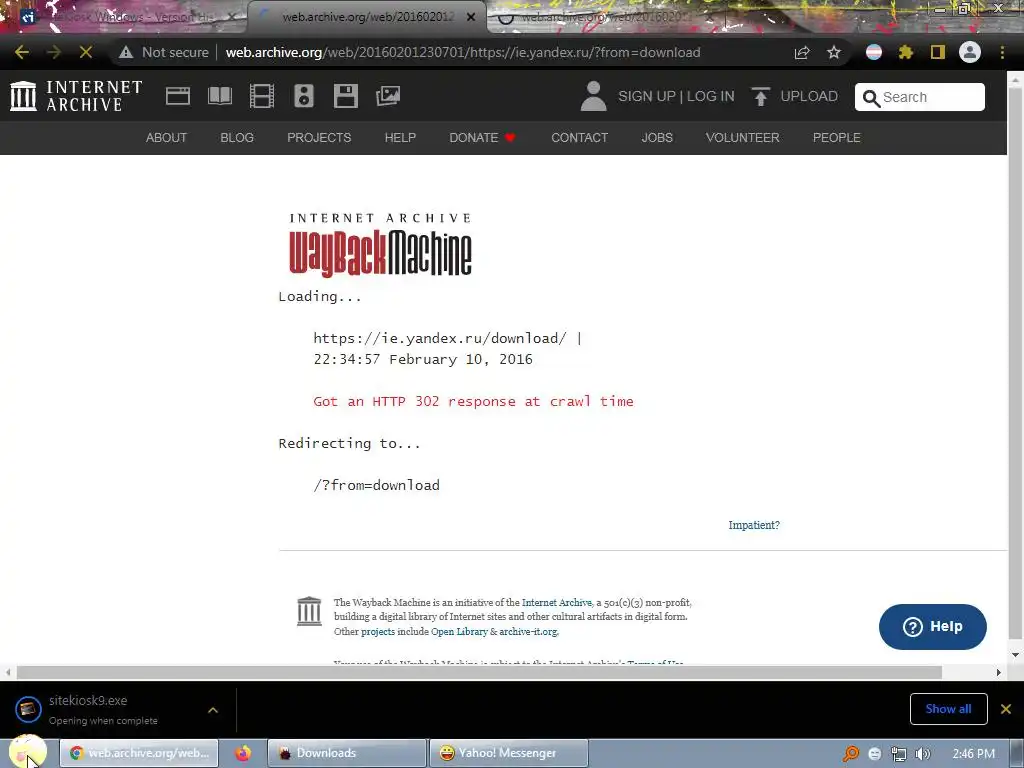Open the Open Library footer link
This screenshot has width=1024, height=768.
pos(459,632)
